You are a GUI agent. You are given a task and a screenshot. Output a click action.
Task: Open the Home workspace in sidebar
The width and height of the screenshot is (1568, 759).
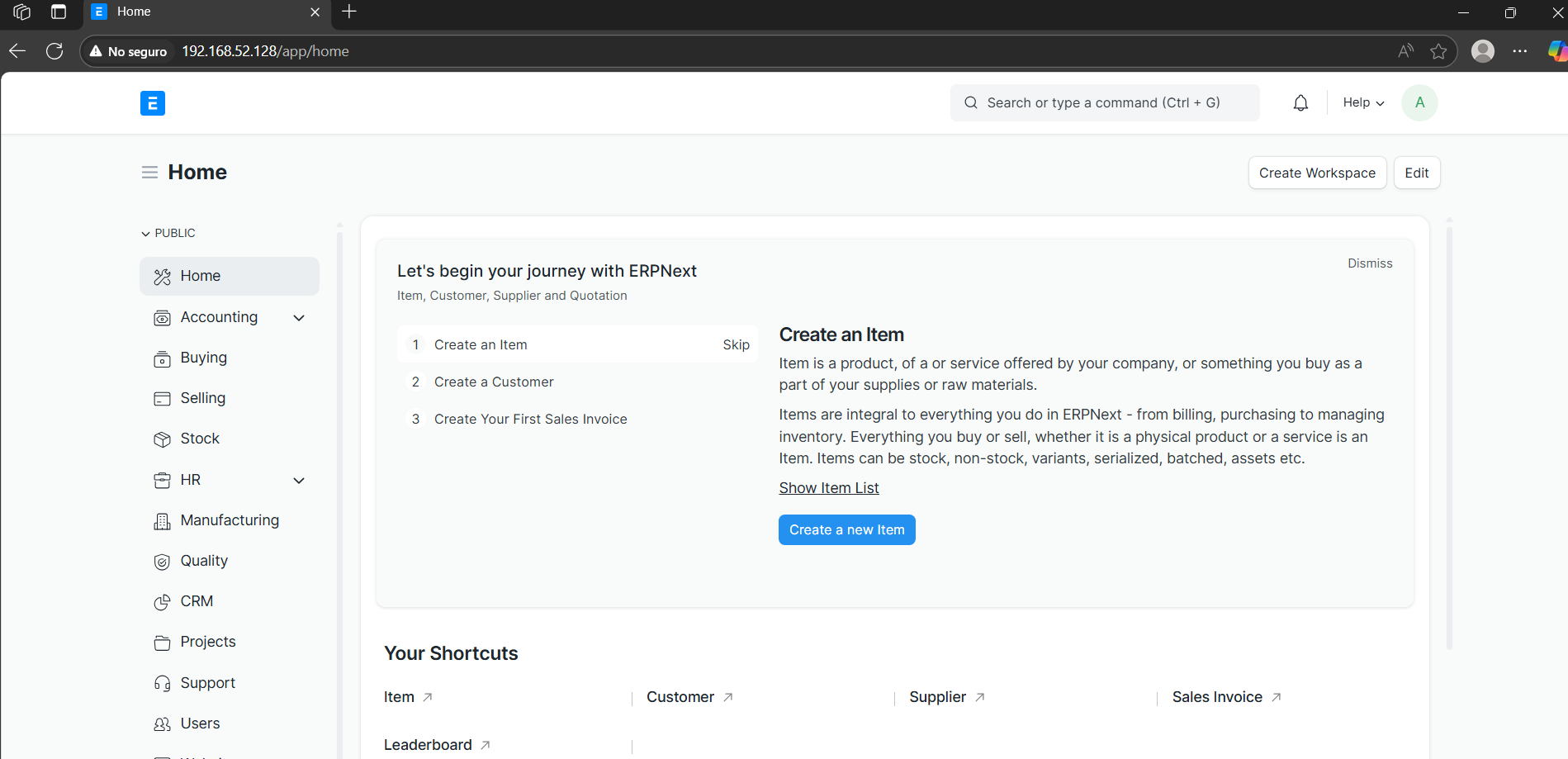coord(230,277)
